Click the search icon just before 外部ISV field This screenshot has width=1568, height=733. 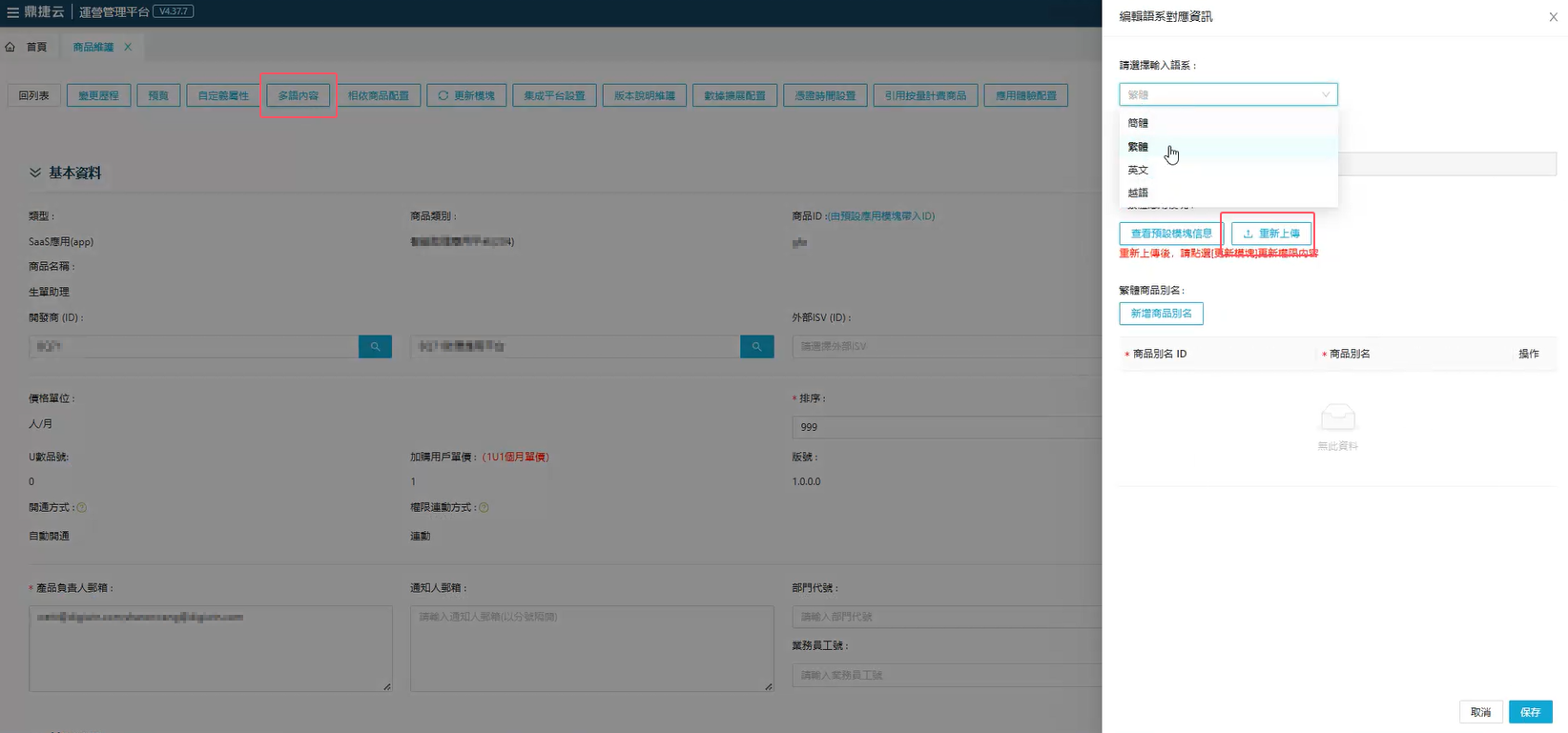[x=756, y=347]
